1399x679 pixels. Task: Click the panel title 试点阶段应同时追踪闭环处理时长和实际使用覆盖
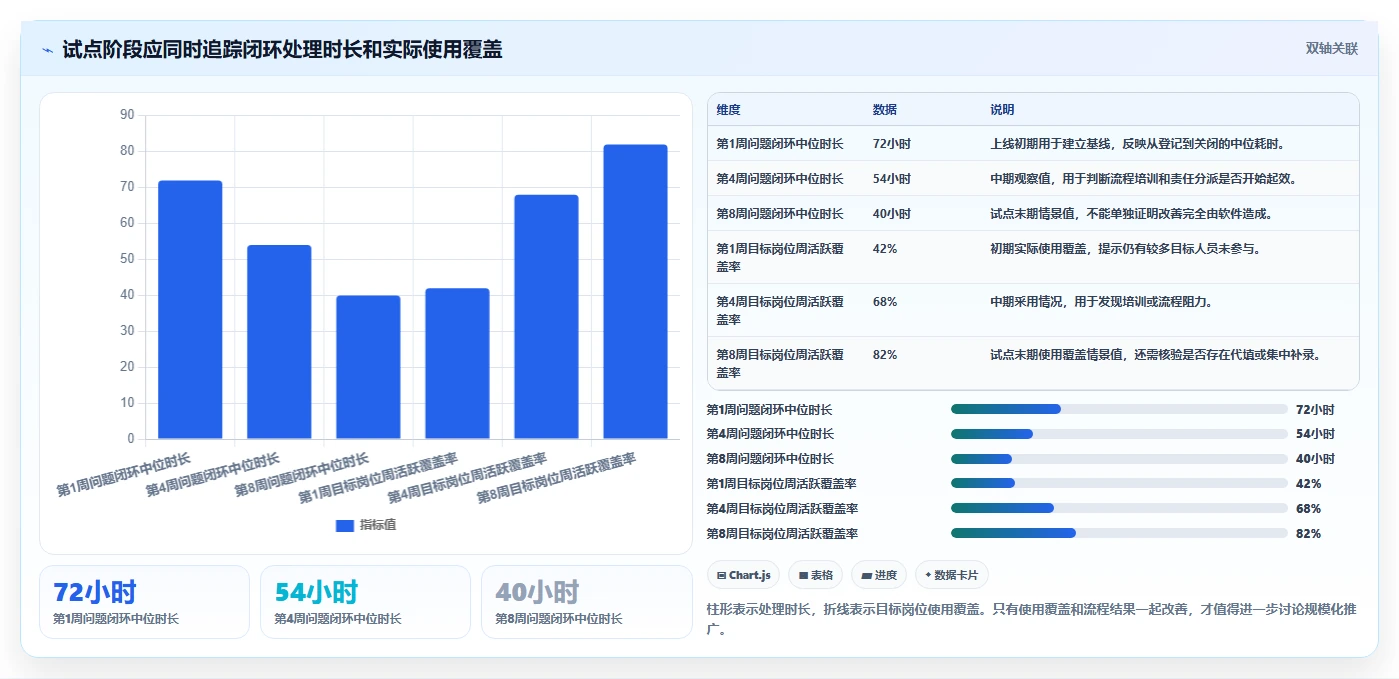282,50
